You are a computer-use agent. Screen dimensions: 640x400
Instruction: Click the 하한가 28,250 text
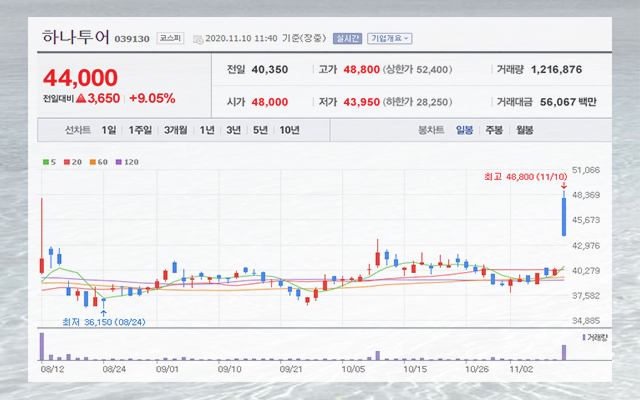417,102
